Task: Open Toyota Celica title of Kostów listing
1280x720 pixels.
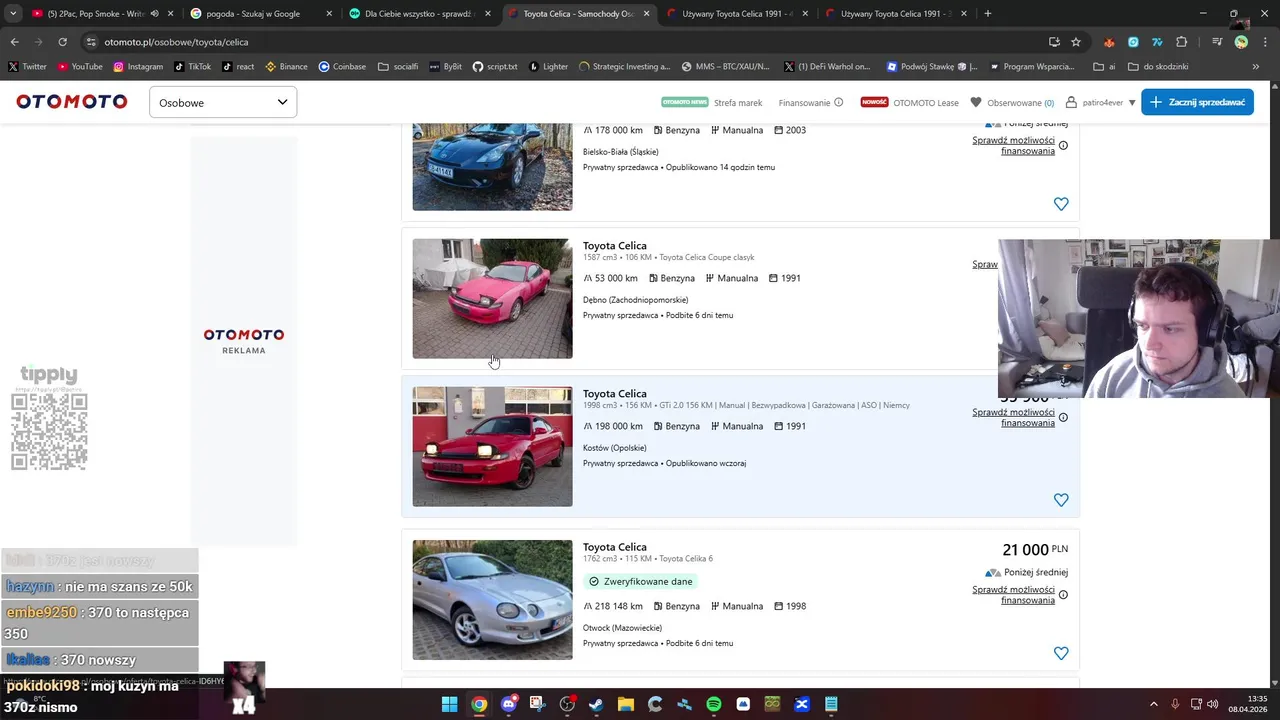Action: coord(614,393)
